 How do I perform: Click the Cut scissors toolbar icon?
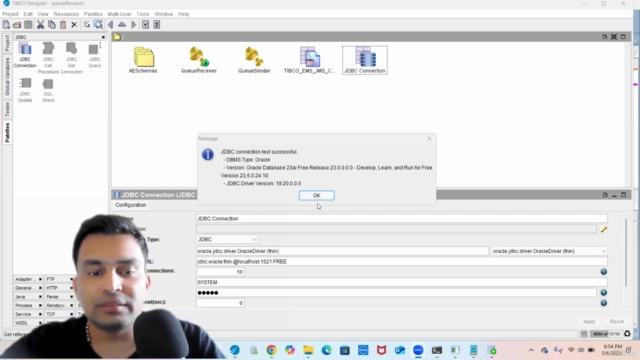tap(40, 25)
